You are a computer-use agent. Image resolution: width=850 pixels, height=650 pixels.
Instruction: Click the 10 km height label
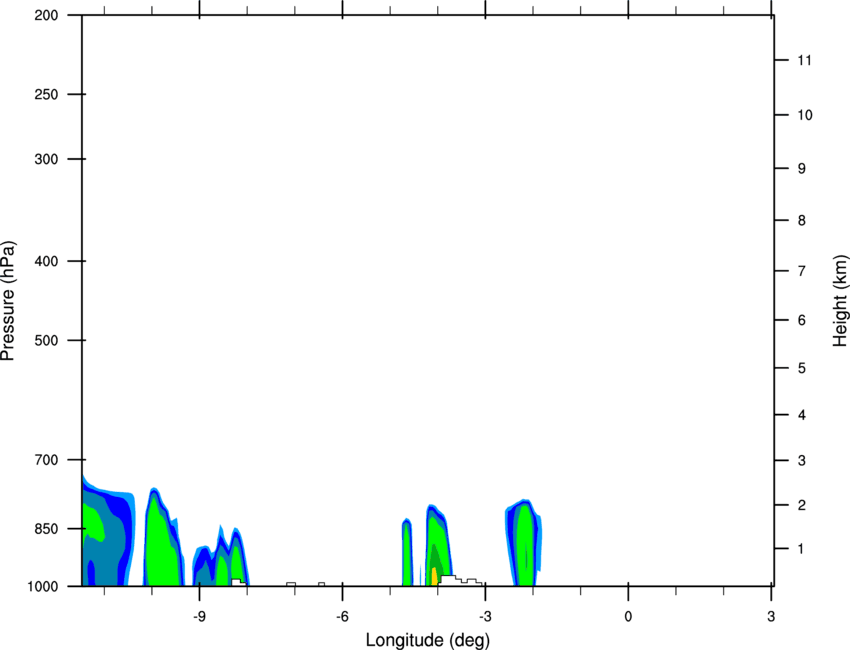click(x=804, y=115)
